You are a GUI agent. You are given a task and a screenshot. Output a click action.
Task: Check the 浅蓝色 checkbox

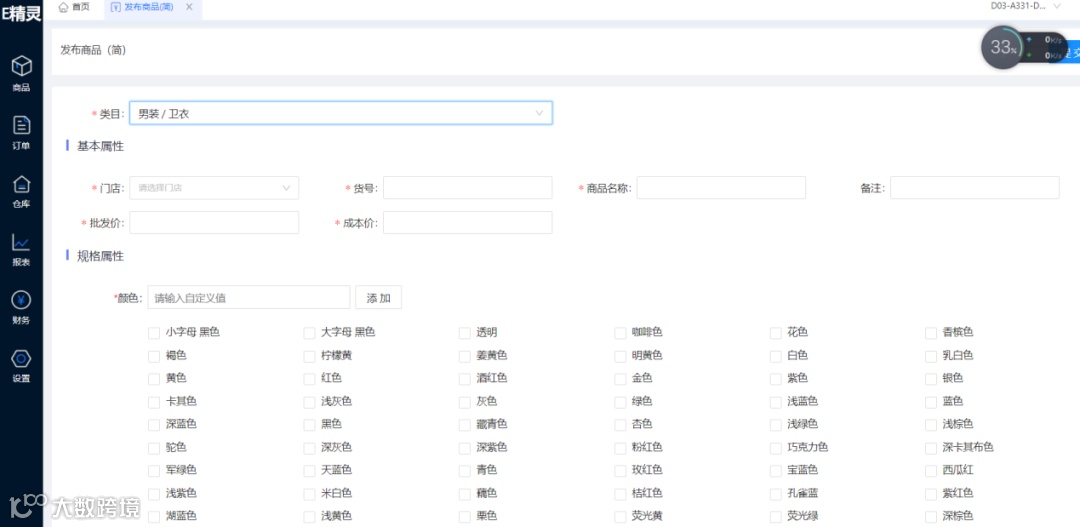coord(776,402)
